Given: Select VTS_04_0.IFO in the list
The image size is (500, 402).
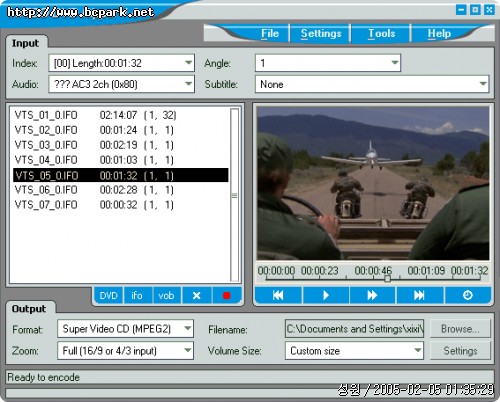Looking at the screenshot, I should (121, 160).
